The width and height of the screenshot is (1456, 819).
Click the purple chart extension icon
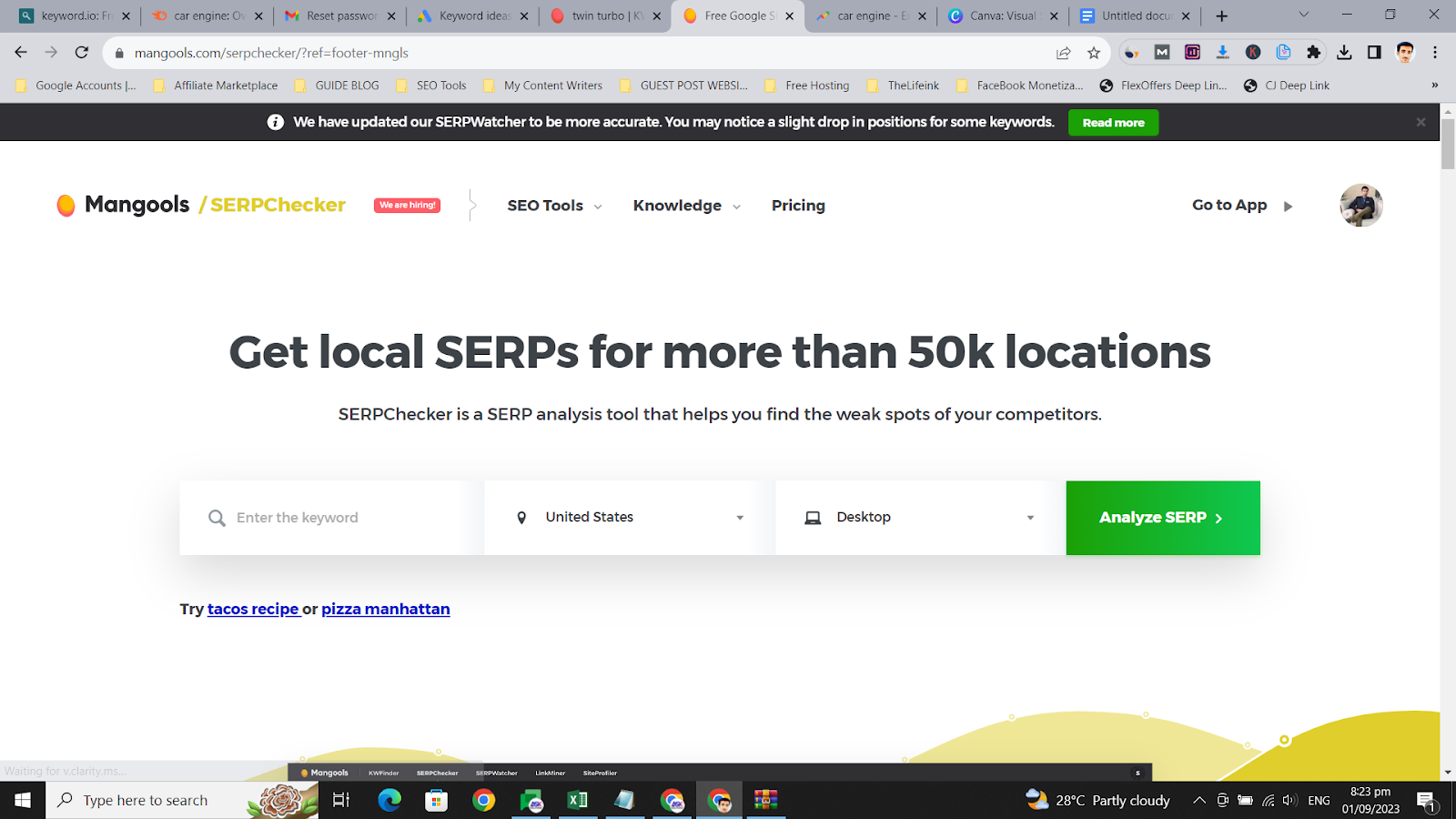[x=1192, y=53]
